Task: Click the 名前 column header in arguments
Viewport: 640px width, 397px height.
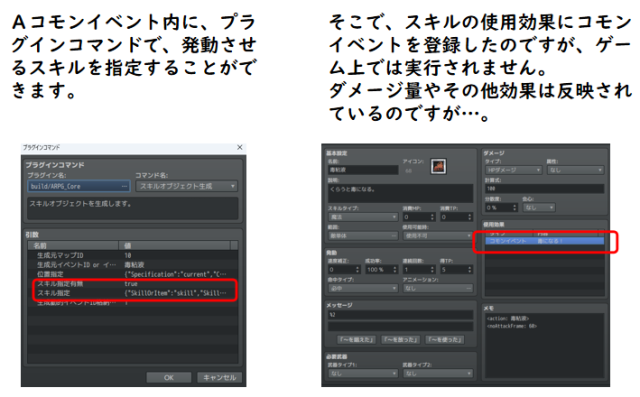Action: click(73, 246)
